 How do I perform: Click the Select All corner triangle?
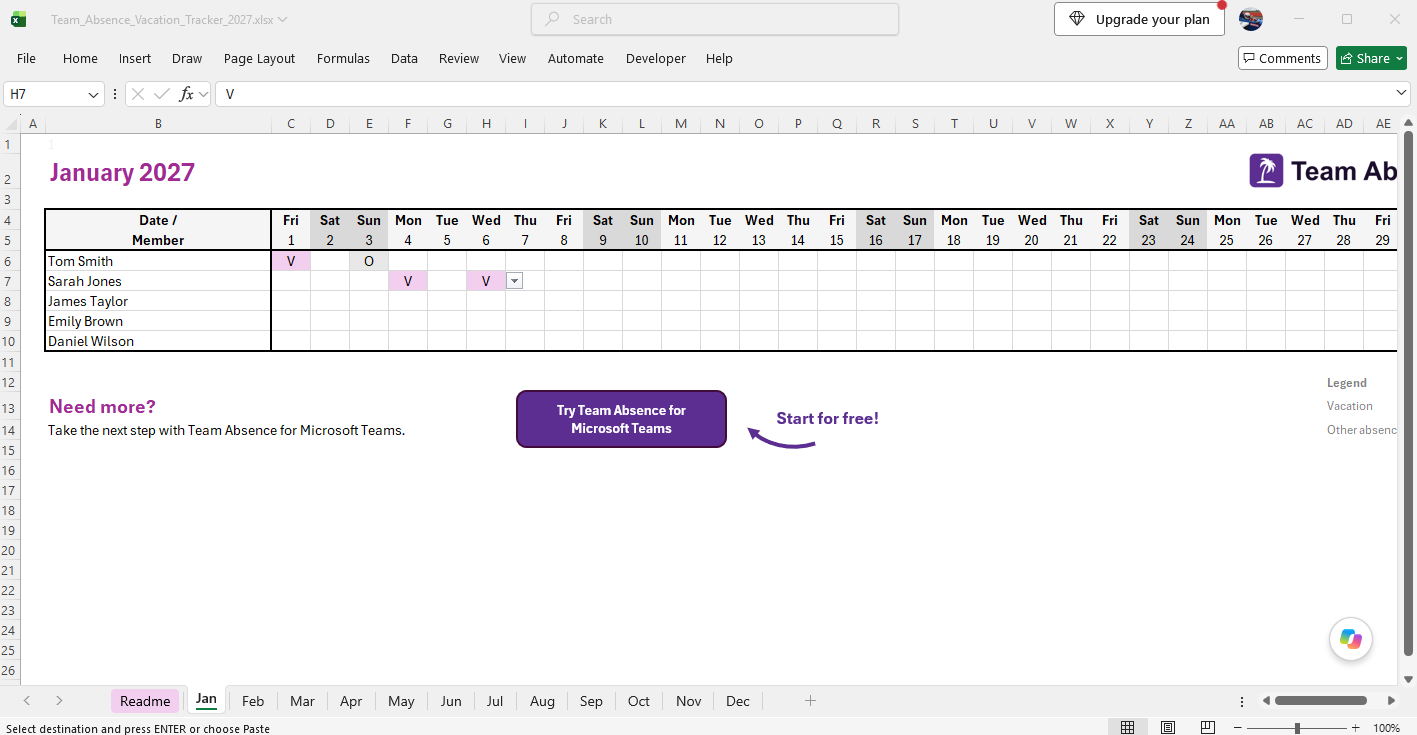point(11,124)
